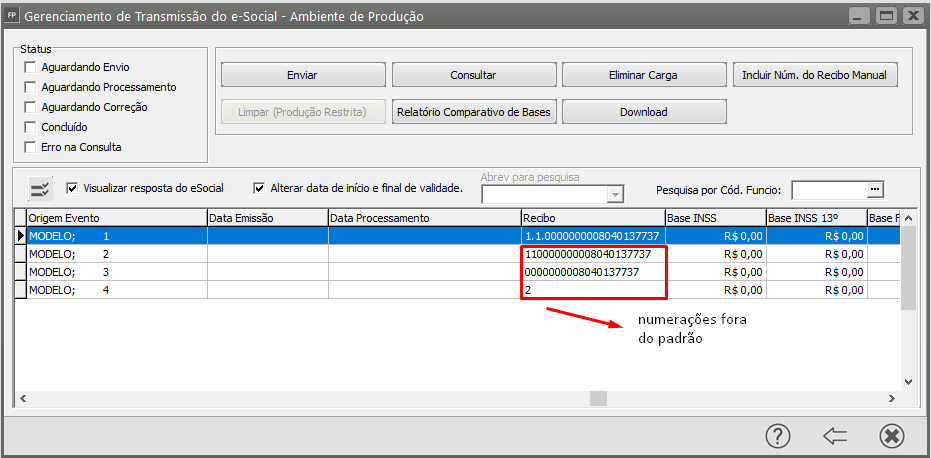This screenshot has height=458, width=931.
Task: Check the Erro na Consulta status box
Action: pyautogui.click(x=30, y=147)
